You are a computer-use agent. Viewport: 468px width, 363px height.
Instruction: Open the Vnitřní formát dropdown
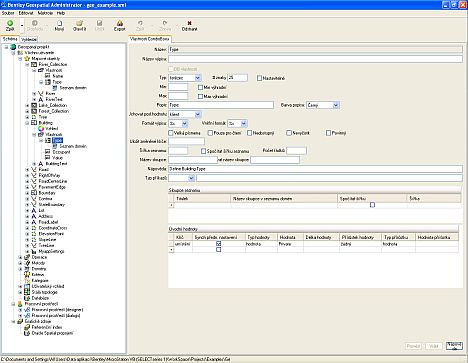point(244,124)
